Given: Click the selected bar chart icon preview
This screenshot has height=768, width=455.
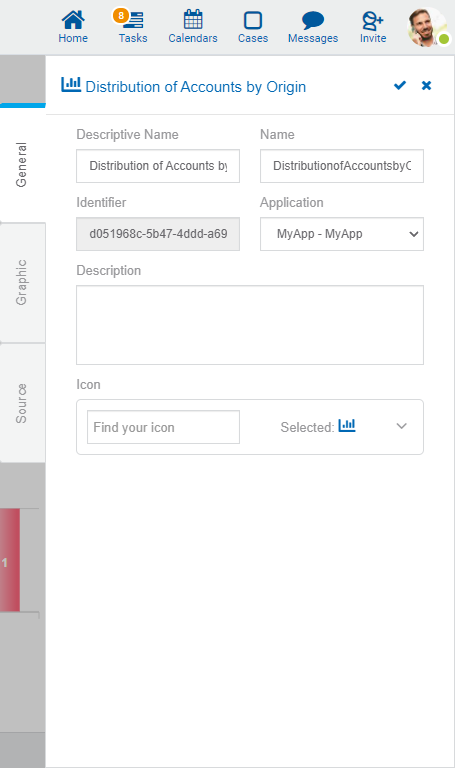Looking at the screenshot, I should (347, 425).
